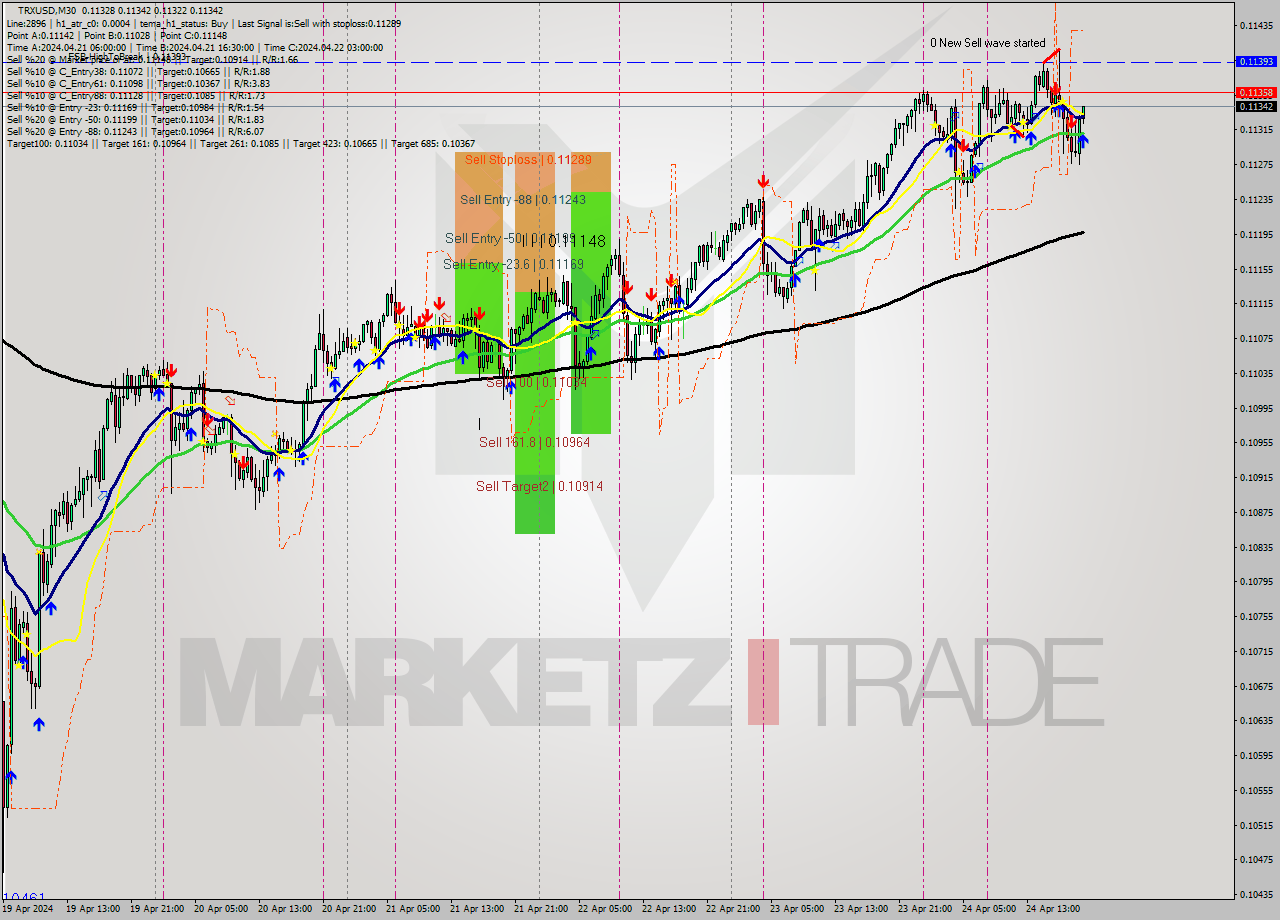This screenshot has height=920, width=1280.
Task: Click the 0.10555 price axis label
Action: click(1256, 790)
